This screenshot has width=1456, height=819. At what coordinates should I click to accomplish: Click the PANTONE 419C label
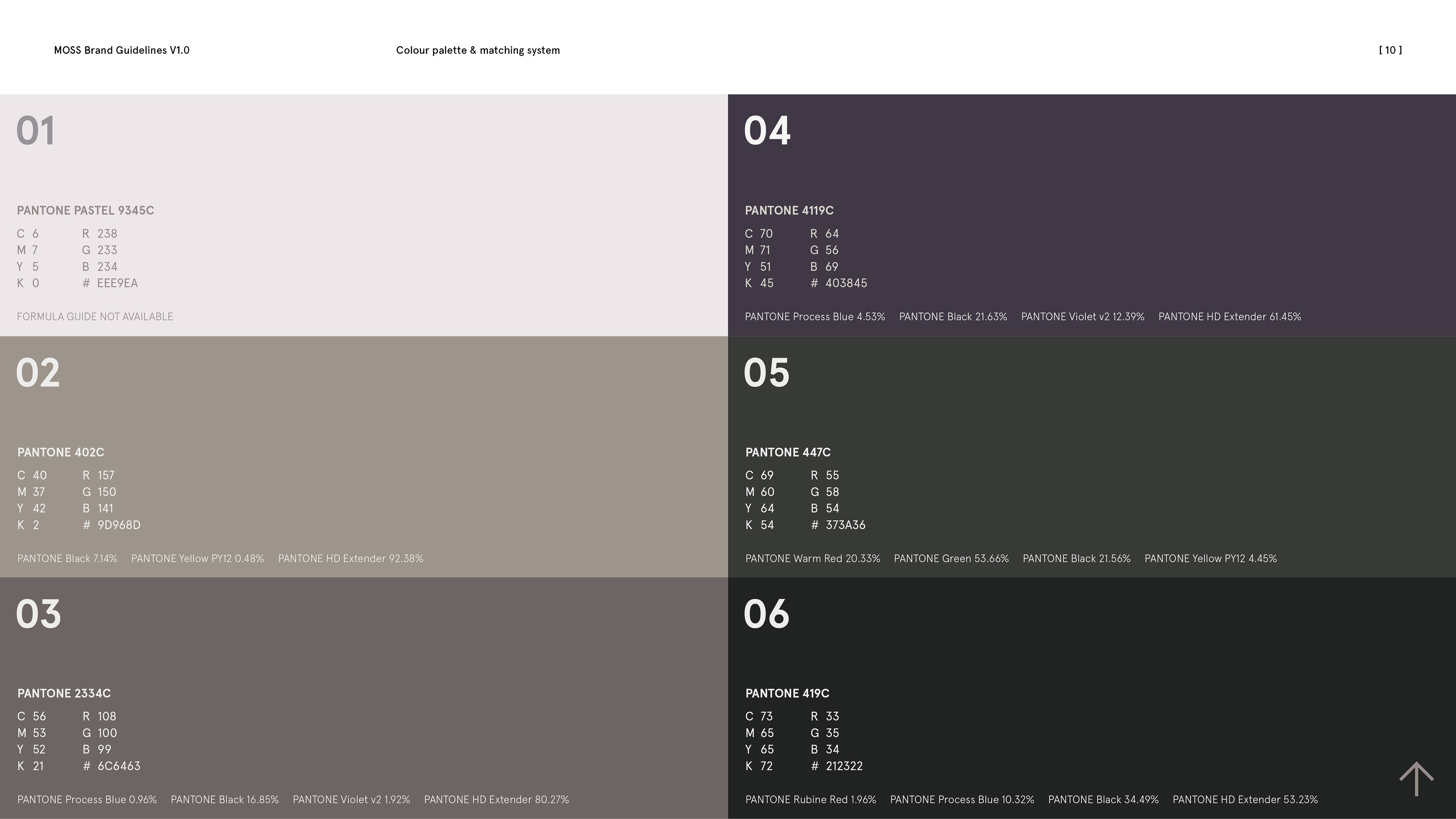point(788,693)
